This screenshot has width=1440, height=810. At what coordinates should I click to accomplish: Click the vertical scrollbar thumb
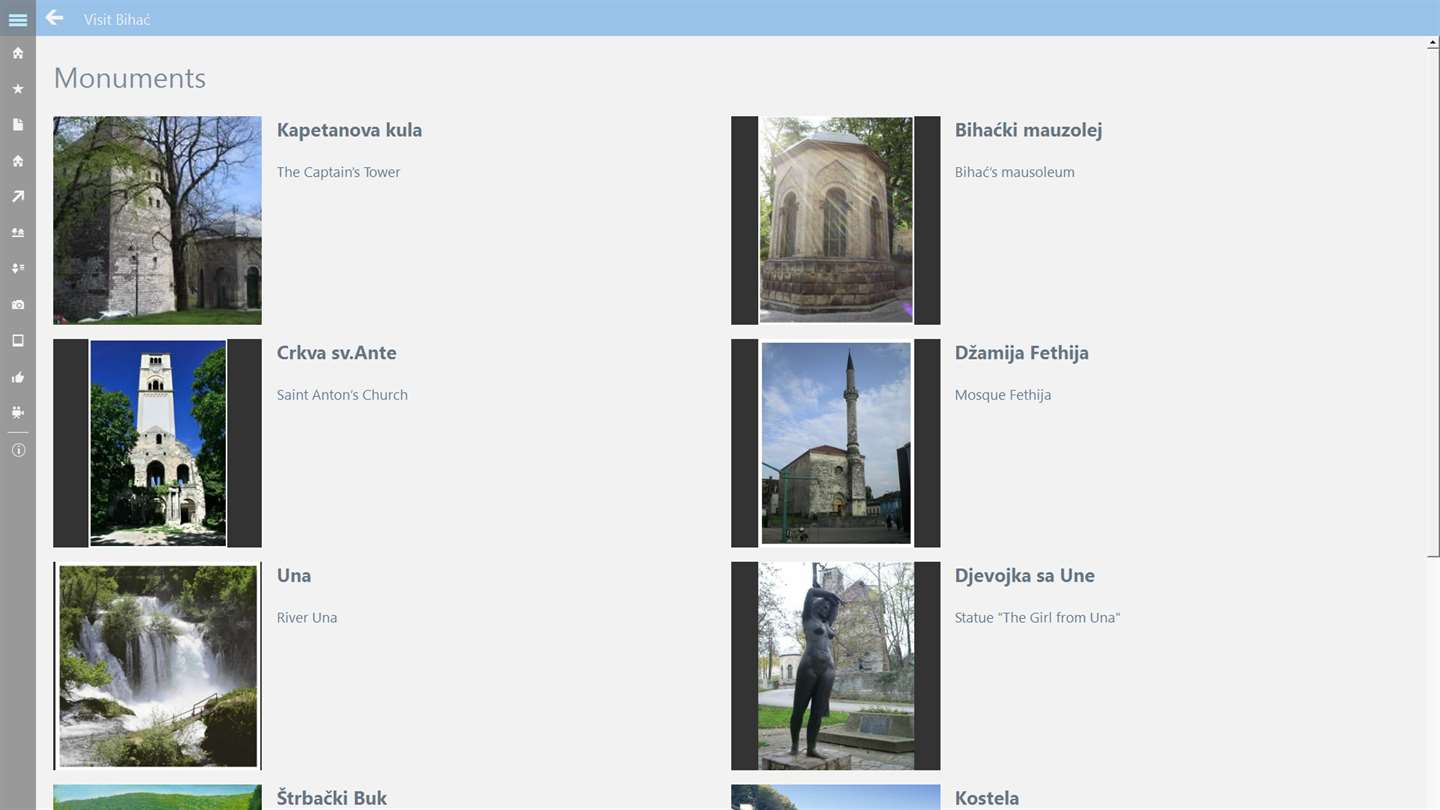[x=1433, y=303]
